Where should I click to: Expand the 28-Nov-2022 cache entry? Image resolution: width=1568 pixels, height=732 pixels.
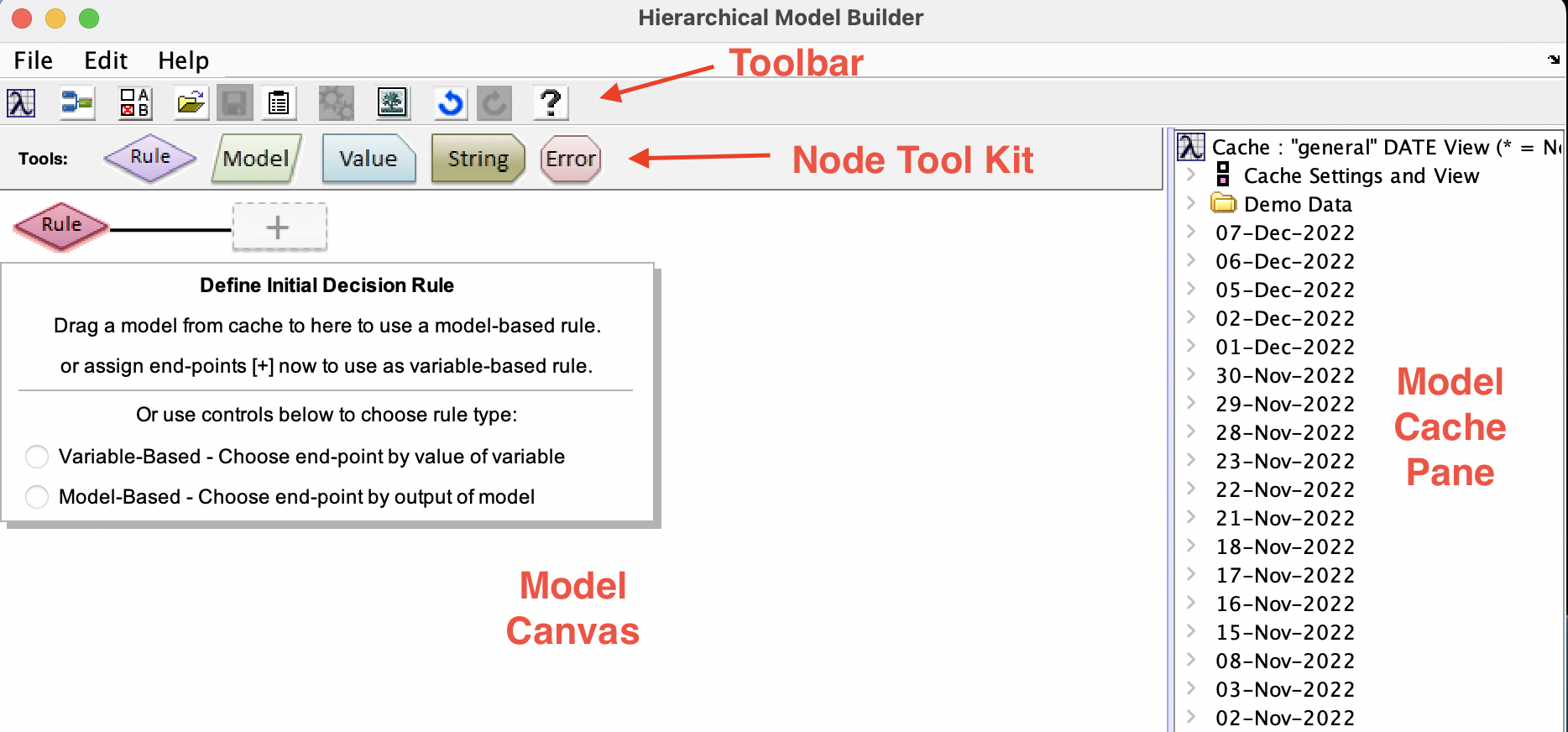[x=1190, y=431]
